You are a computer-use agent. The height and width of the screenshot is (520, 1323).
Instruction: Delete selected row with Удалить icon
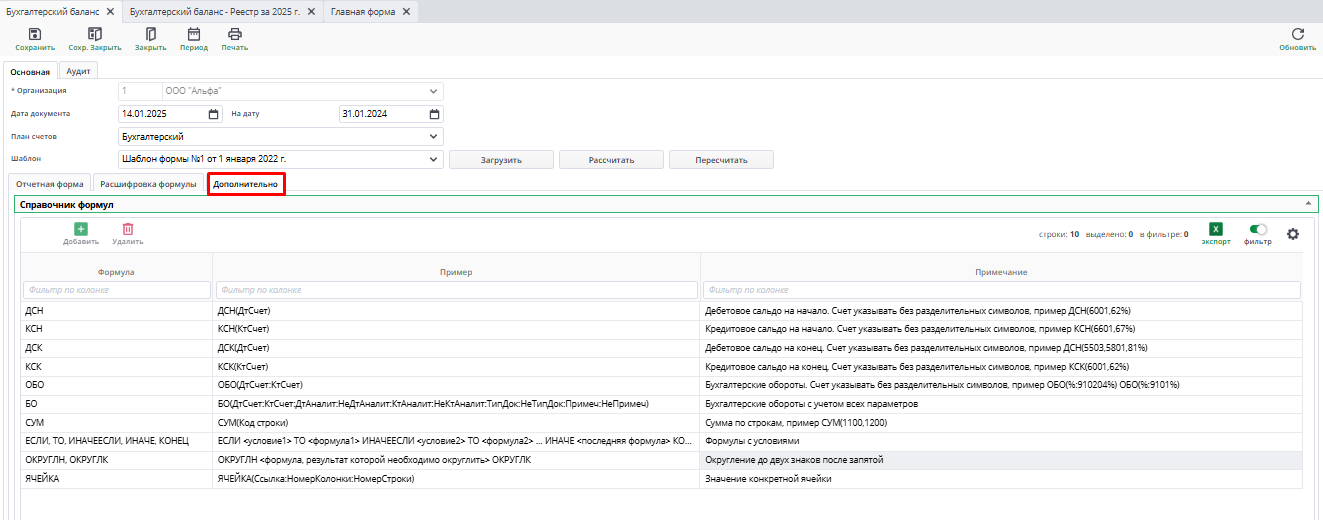click(127, 230)
